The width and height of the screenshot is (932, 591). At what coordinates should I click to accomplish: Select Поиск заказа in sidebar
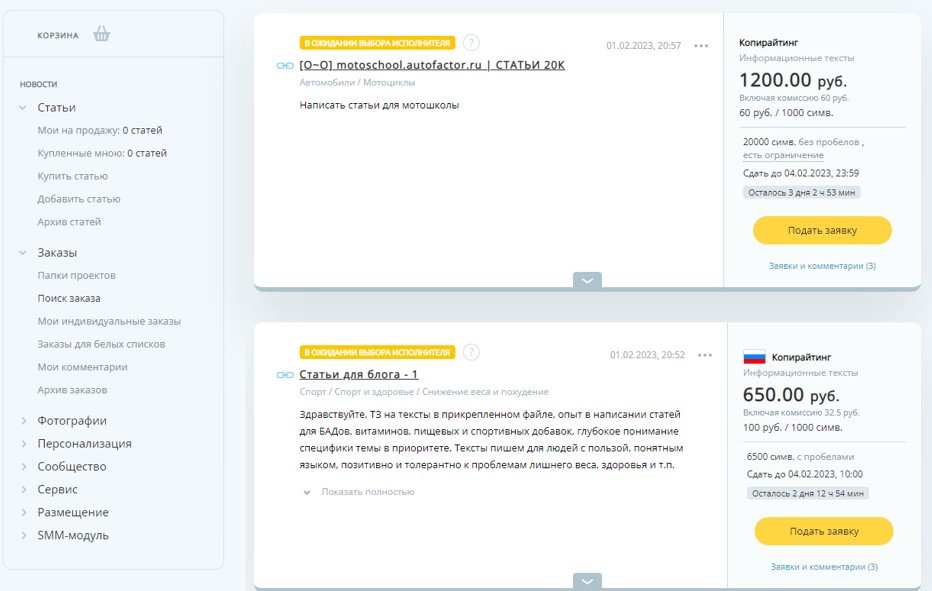[69, 298]
